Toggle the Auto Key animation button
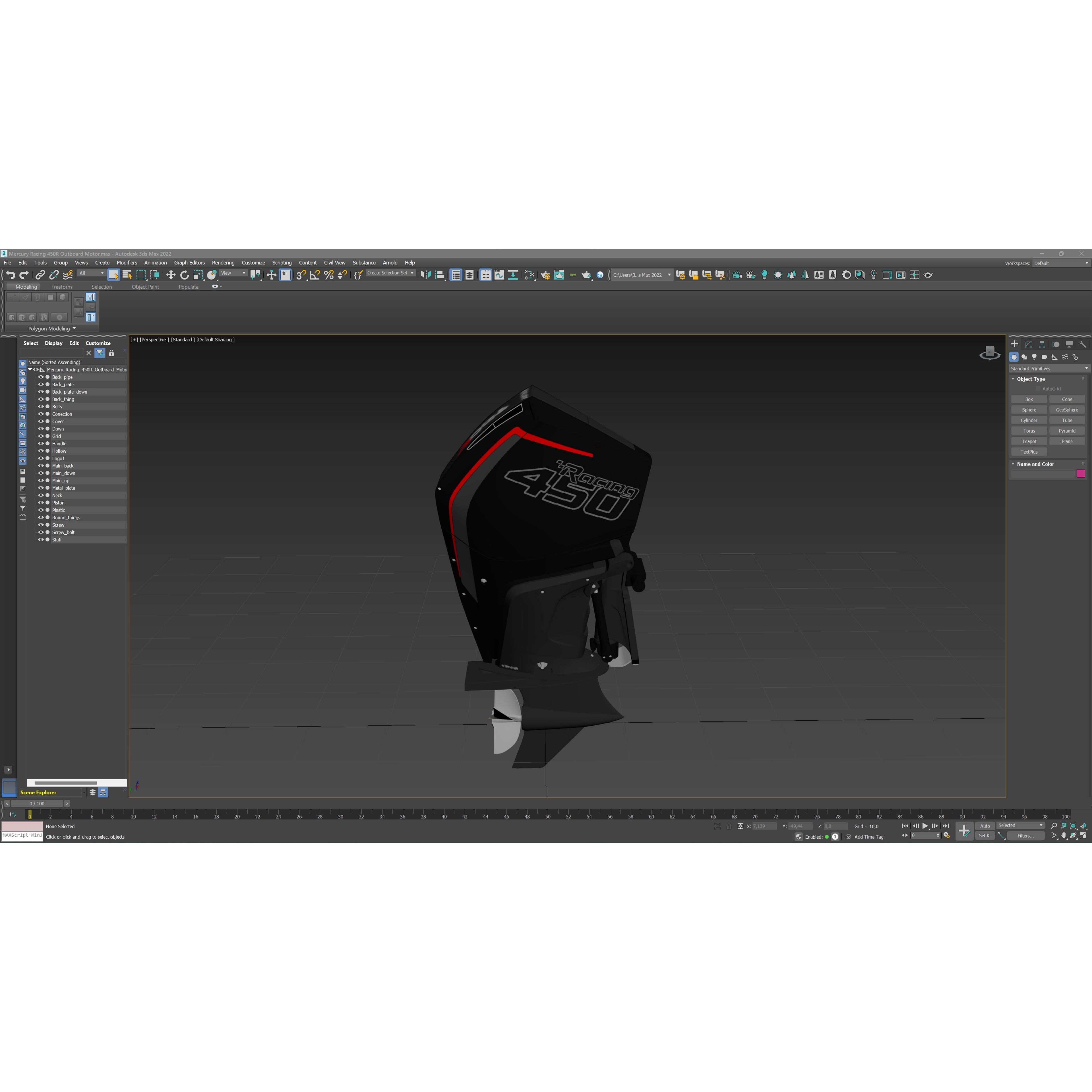The width and height of the screenshot is (1092, 1092). coord(985,826)
